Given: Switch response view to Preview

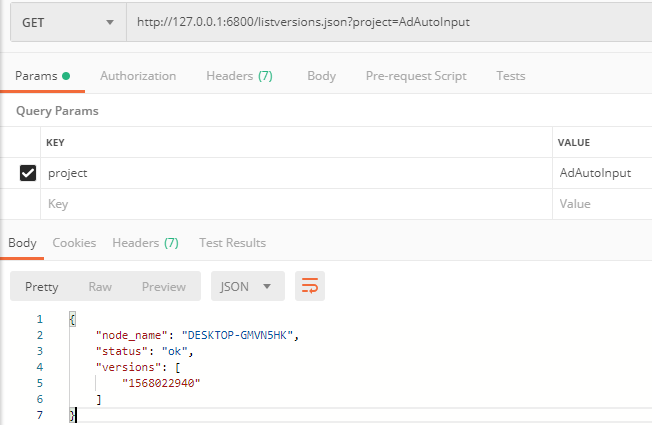Looking at the screenshot, I should click(163, 286).
